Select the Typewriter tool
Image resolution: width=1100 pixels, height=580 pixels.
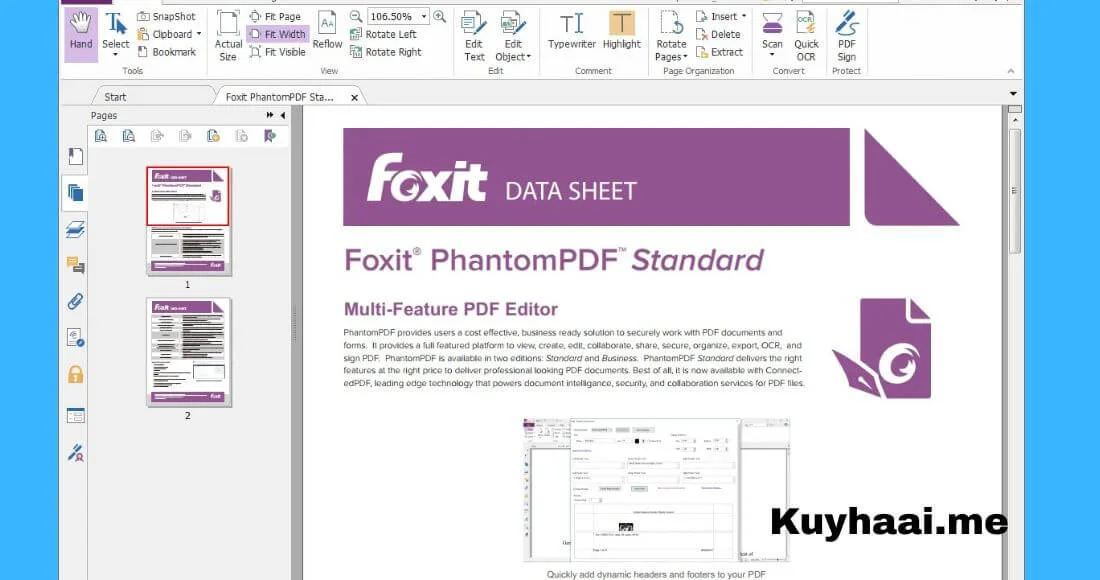tap(572, 31)
